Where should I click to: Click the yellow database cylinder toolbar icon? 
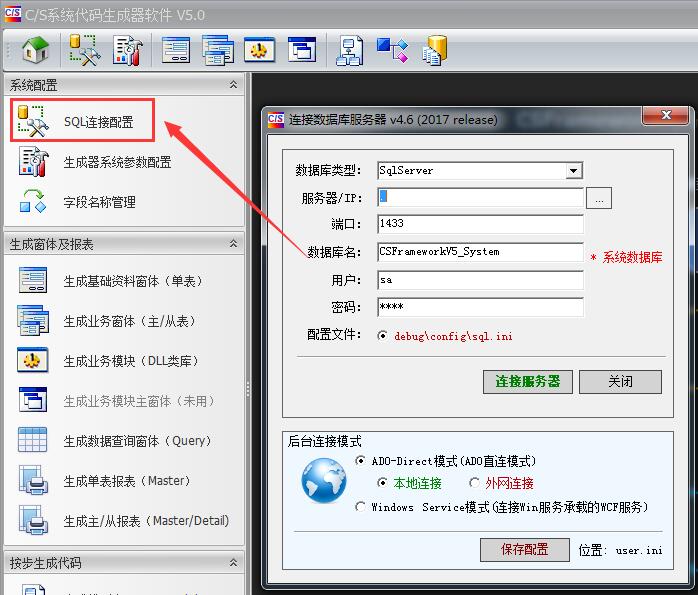pos(434,50)
